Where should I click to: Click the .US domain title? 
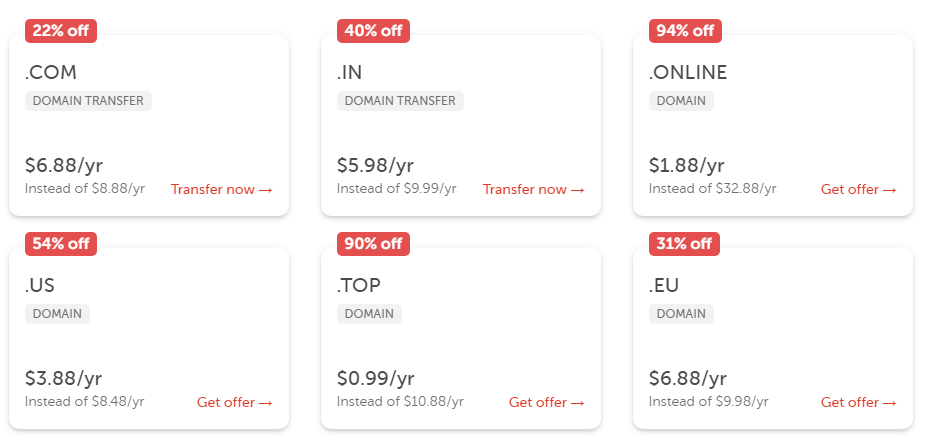point(40,286)
